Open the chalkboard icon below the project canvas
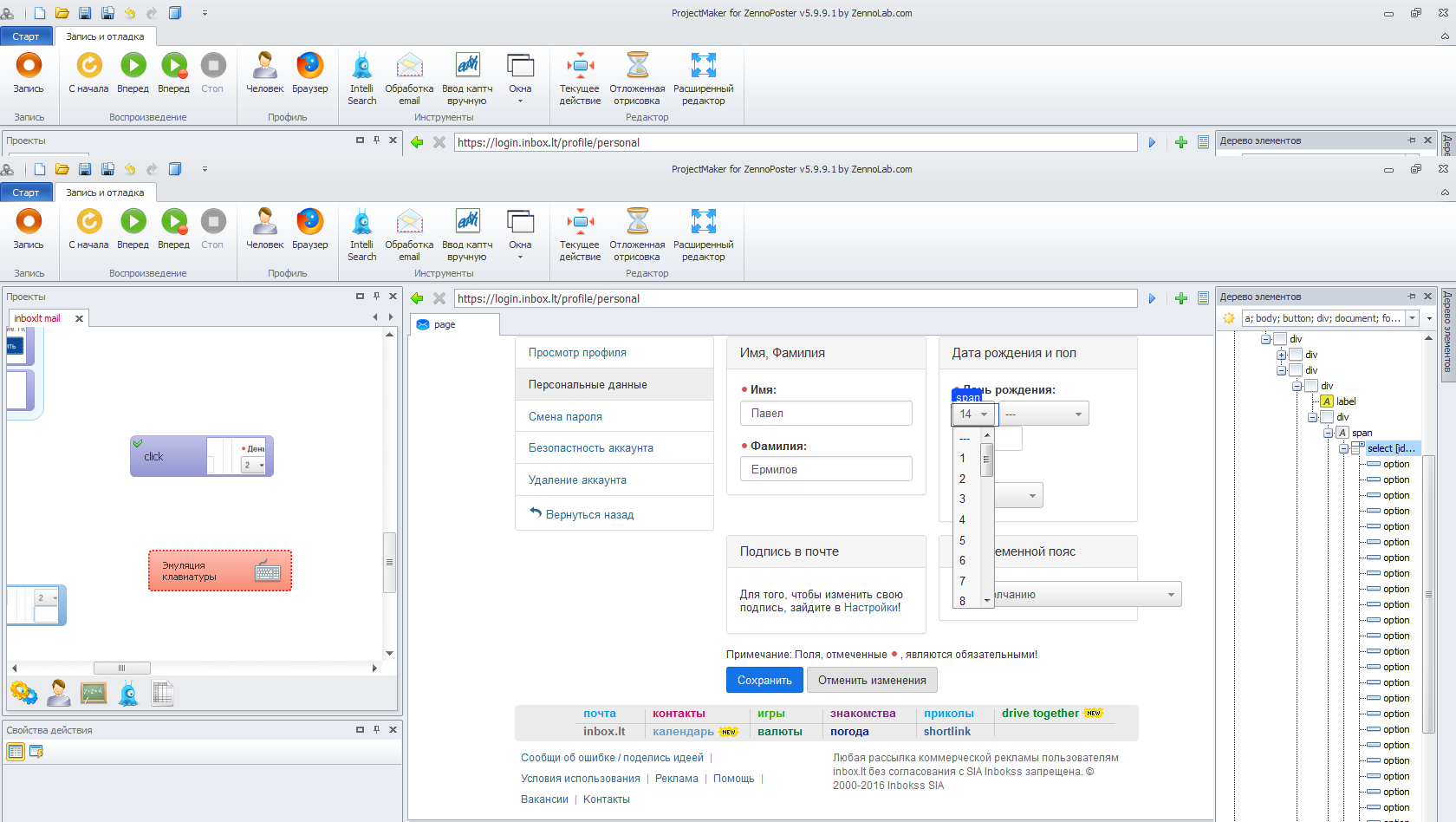1456x822 pixels. (93, 693)
